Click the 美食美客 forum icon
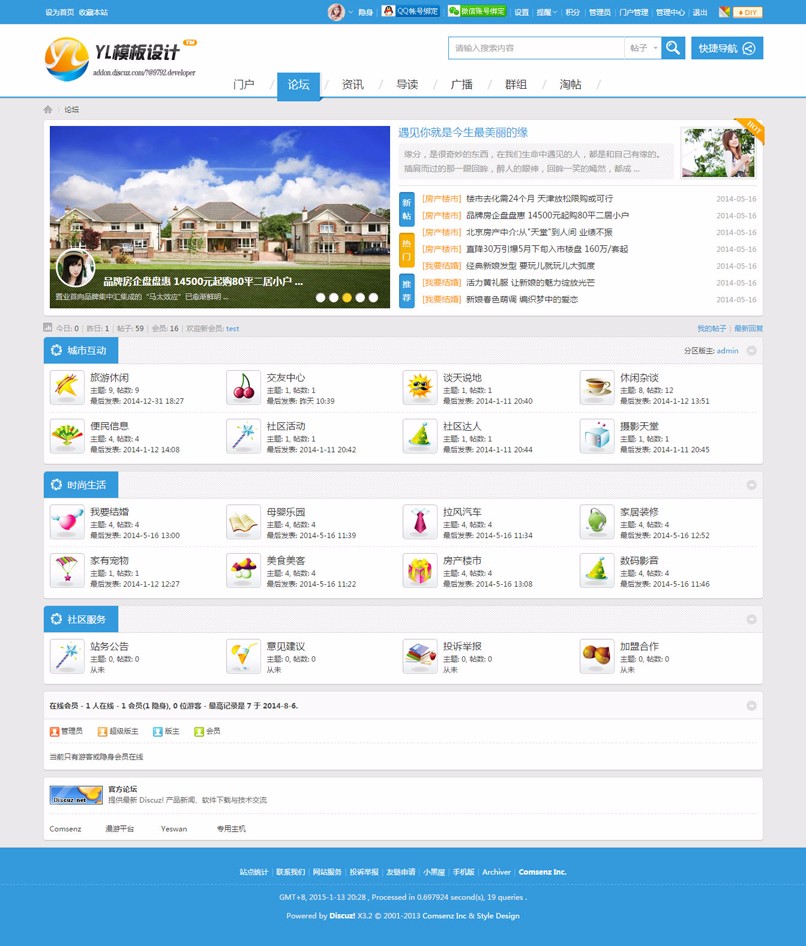This screenshot has width=806, height=946. coord(243,570)
